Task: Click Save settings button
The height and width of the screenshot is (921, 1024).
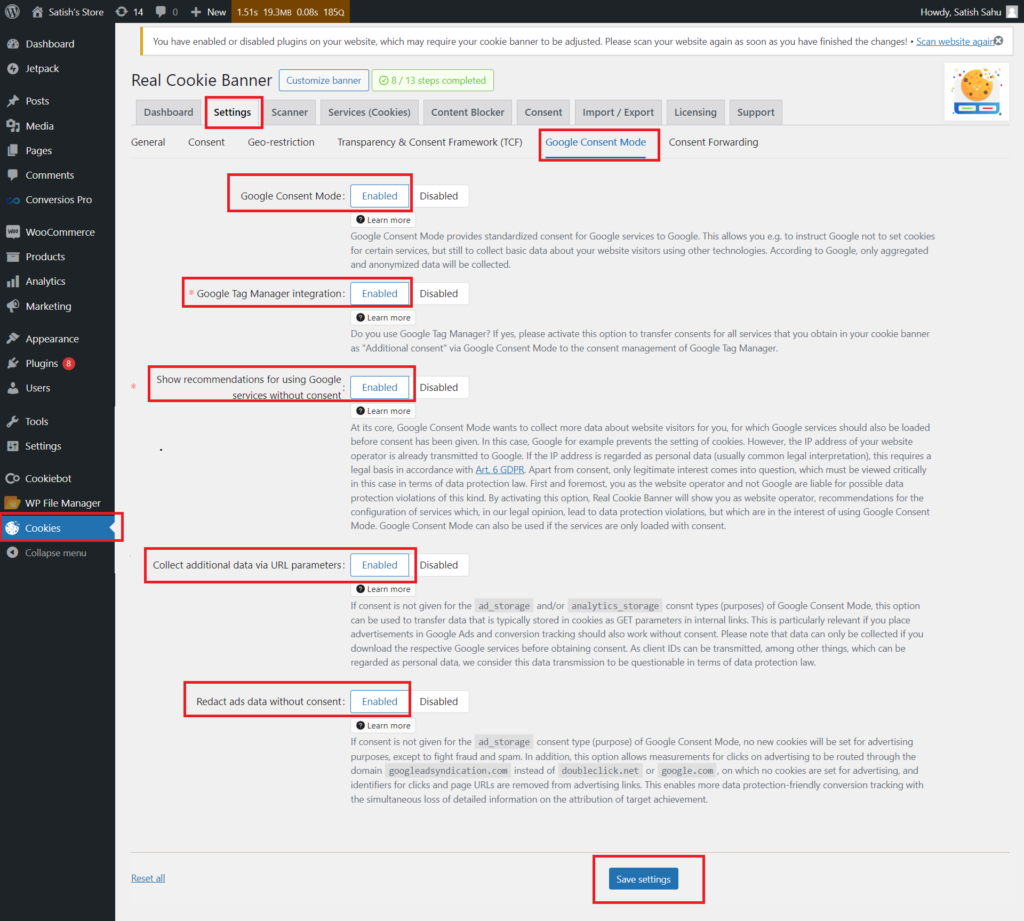Action: click(x=643, y=879)
